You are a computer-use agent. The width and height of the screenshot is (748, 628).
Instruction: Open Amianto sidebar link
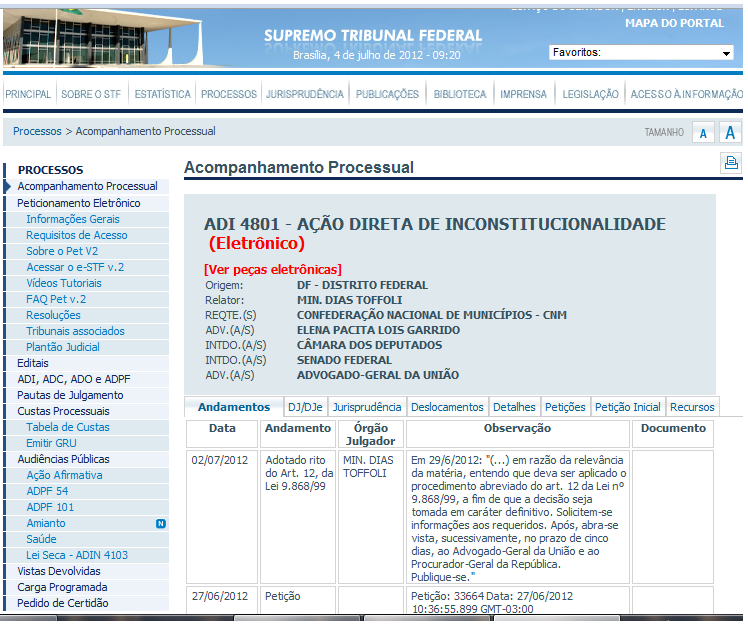46,523
